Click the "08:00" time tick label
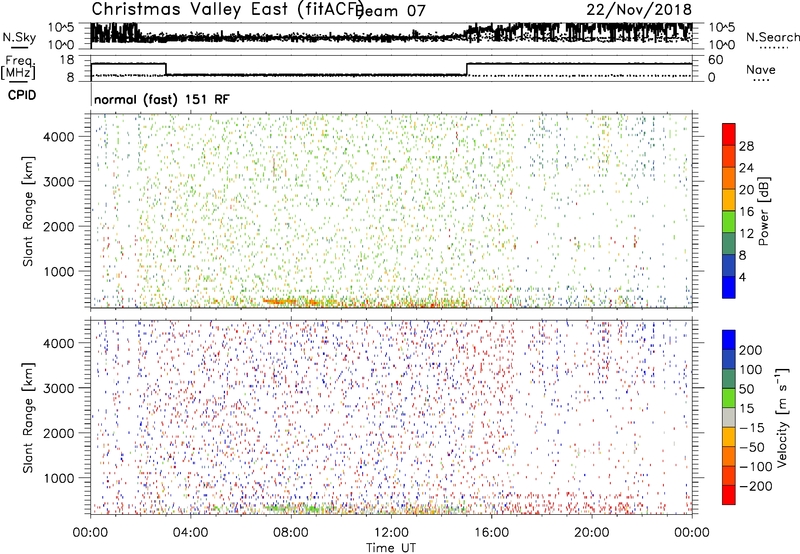 [291, 533]
